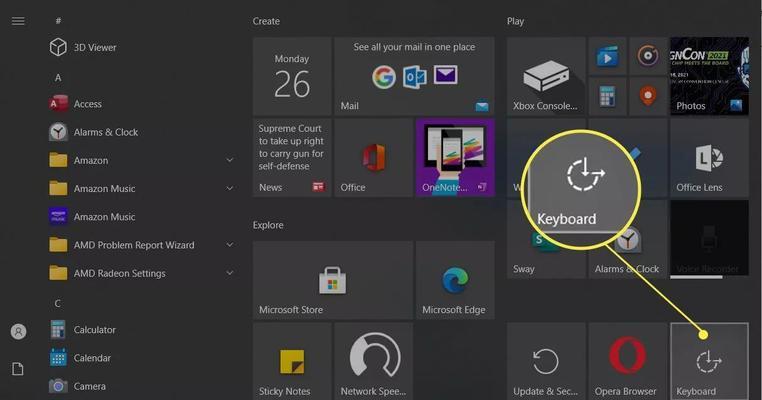Jump to the # letter section header
762x400 pixels.
click(58, 21)
